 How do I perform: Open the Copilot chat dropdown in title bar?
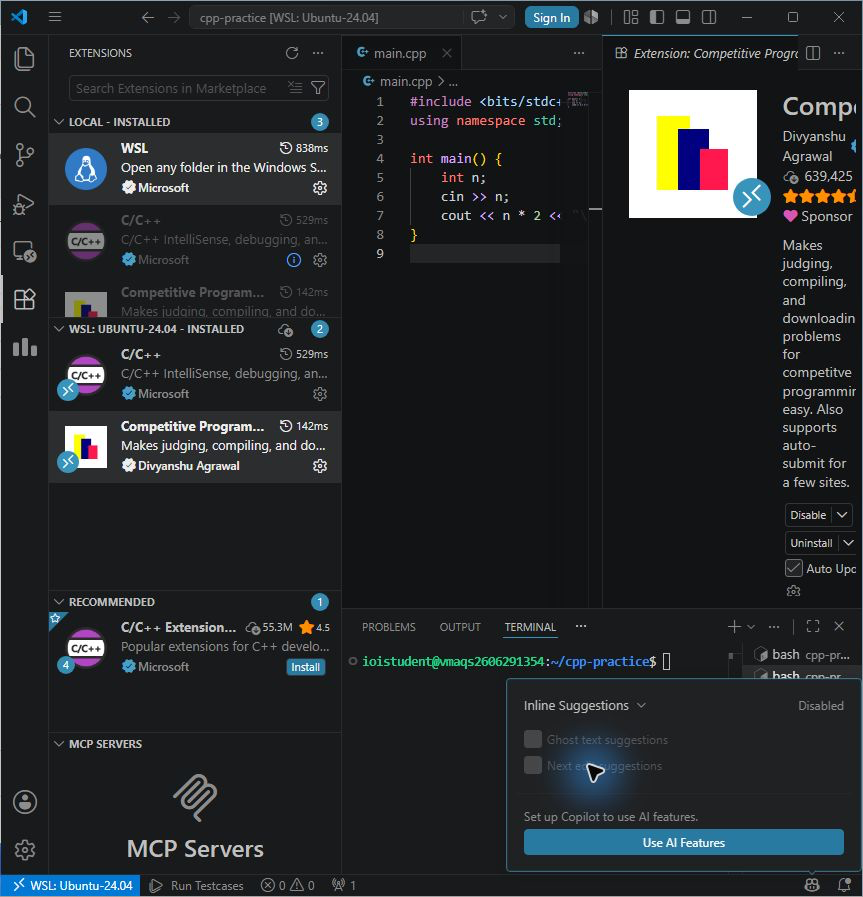click(503, 17)
